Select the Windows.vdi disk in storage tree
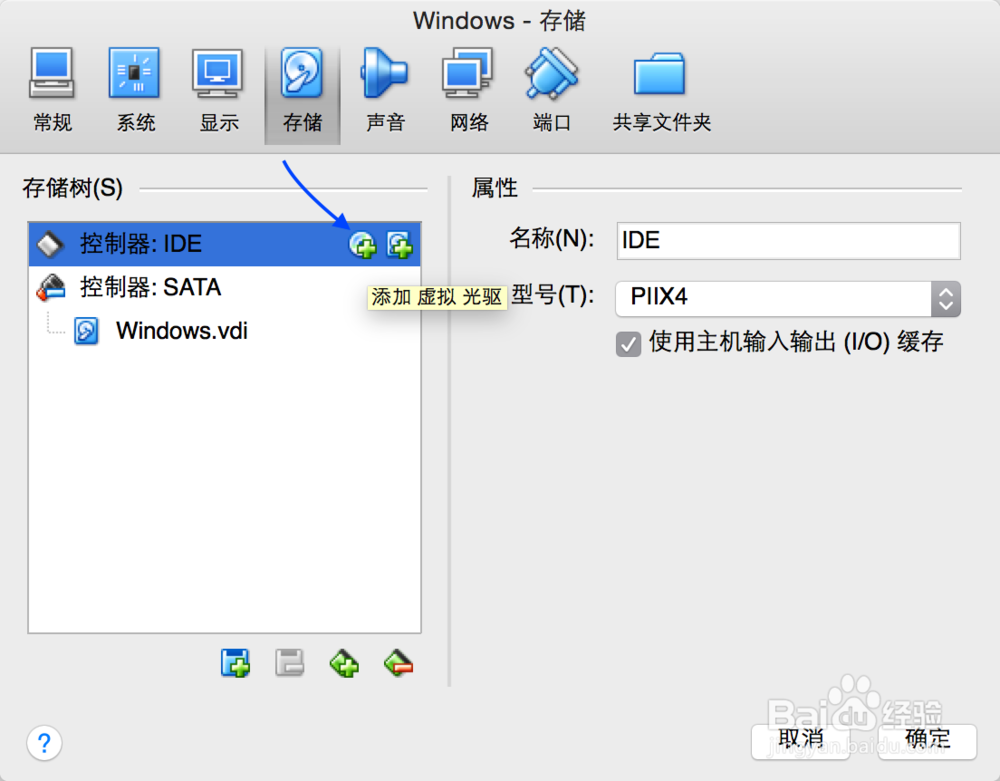This screenshot has width=1000, height=781. 181,331
